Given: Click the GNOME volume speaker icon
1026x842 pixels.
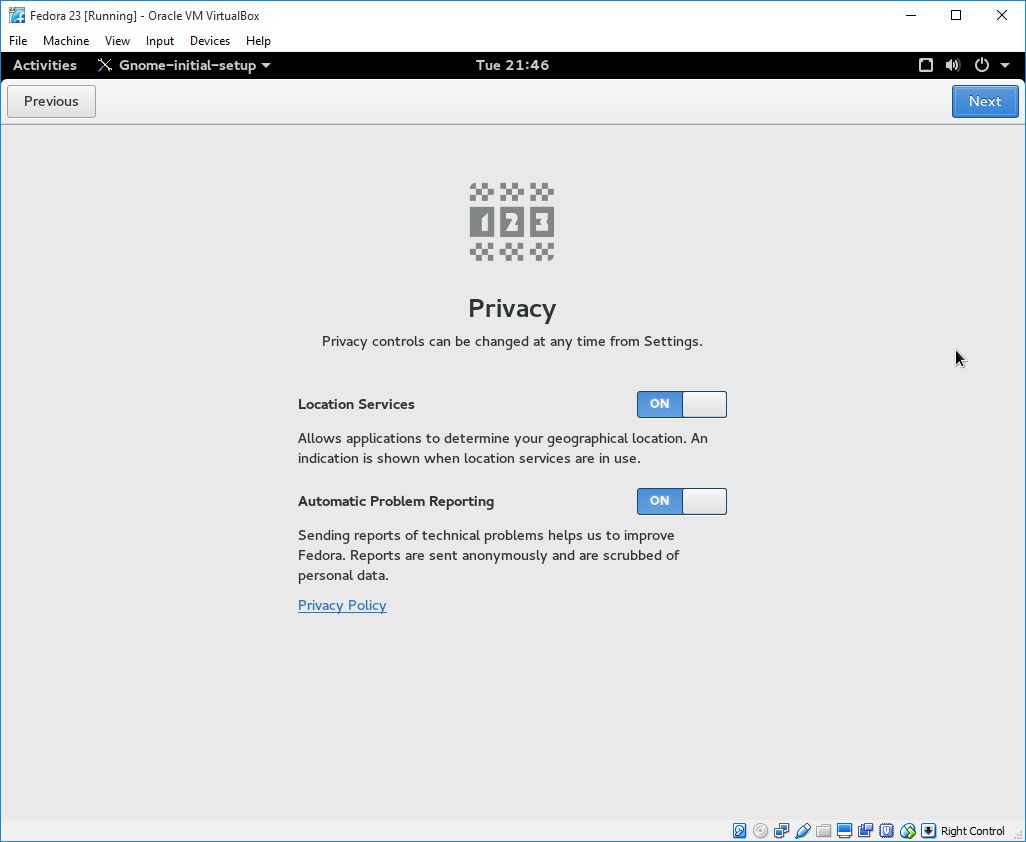Looking at the screenshot, I should 953,65.
